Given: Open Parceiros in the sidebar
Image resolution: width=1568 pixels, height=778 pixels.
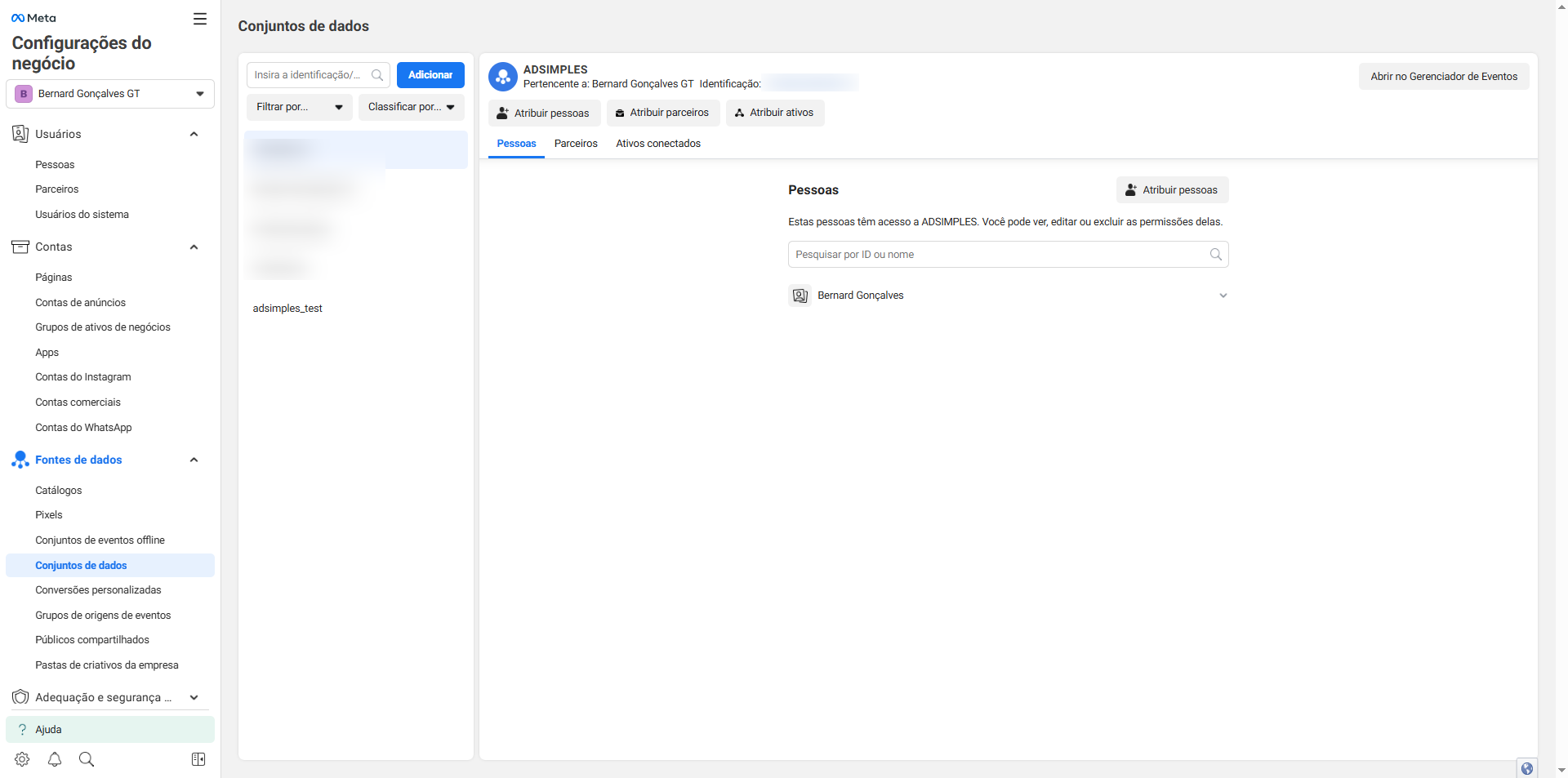Looking at the screenshot, I should [x=57, y=189].
